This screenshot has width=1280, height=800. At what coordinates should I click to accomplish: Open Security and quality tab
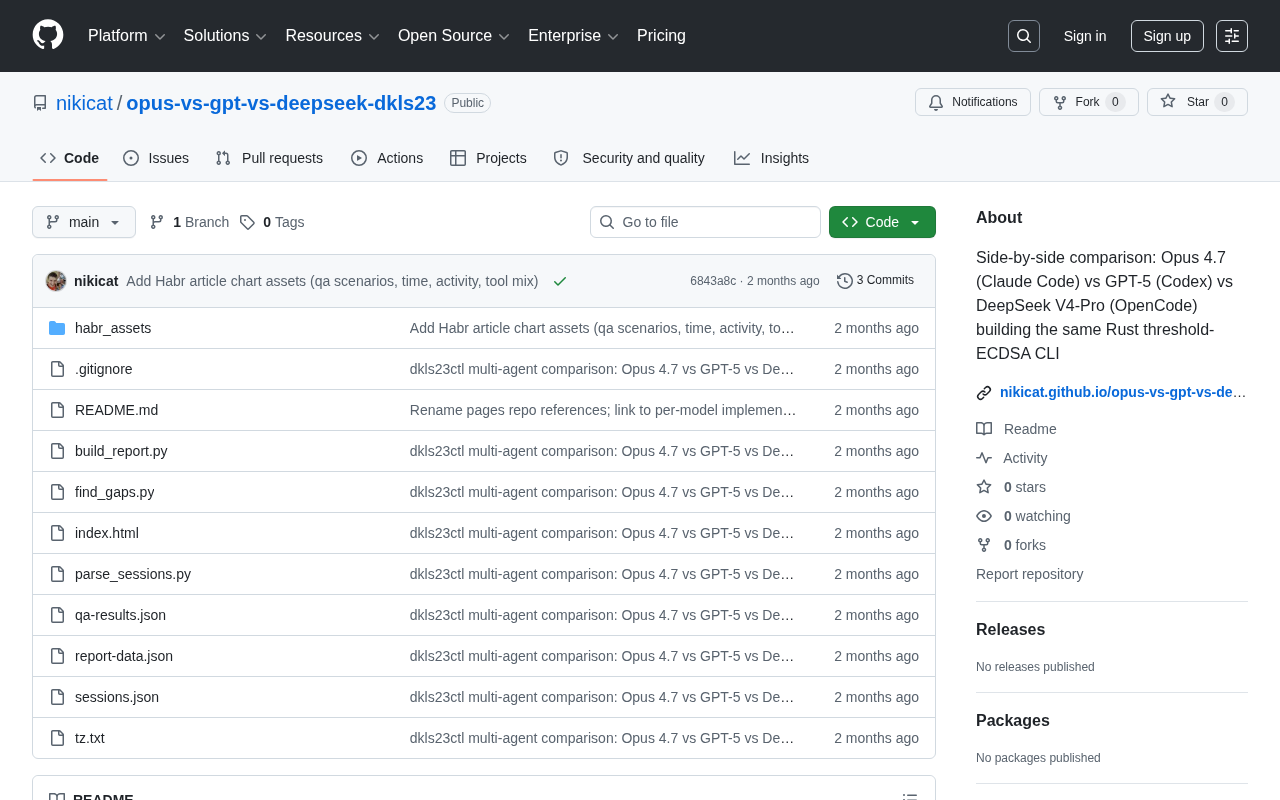[629, 158]
